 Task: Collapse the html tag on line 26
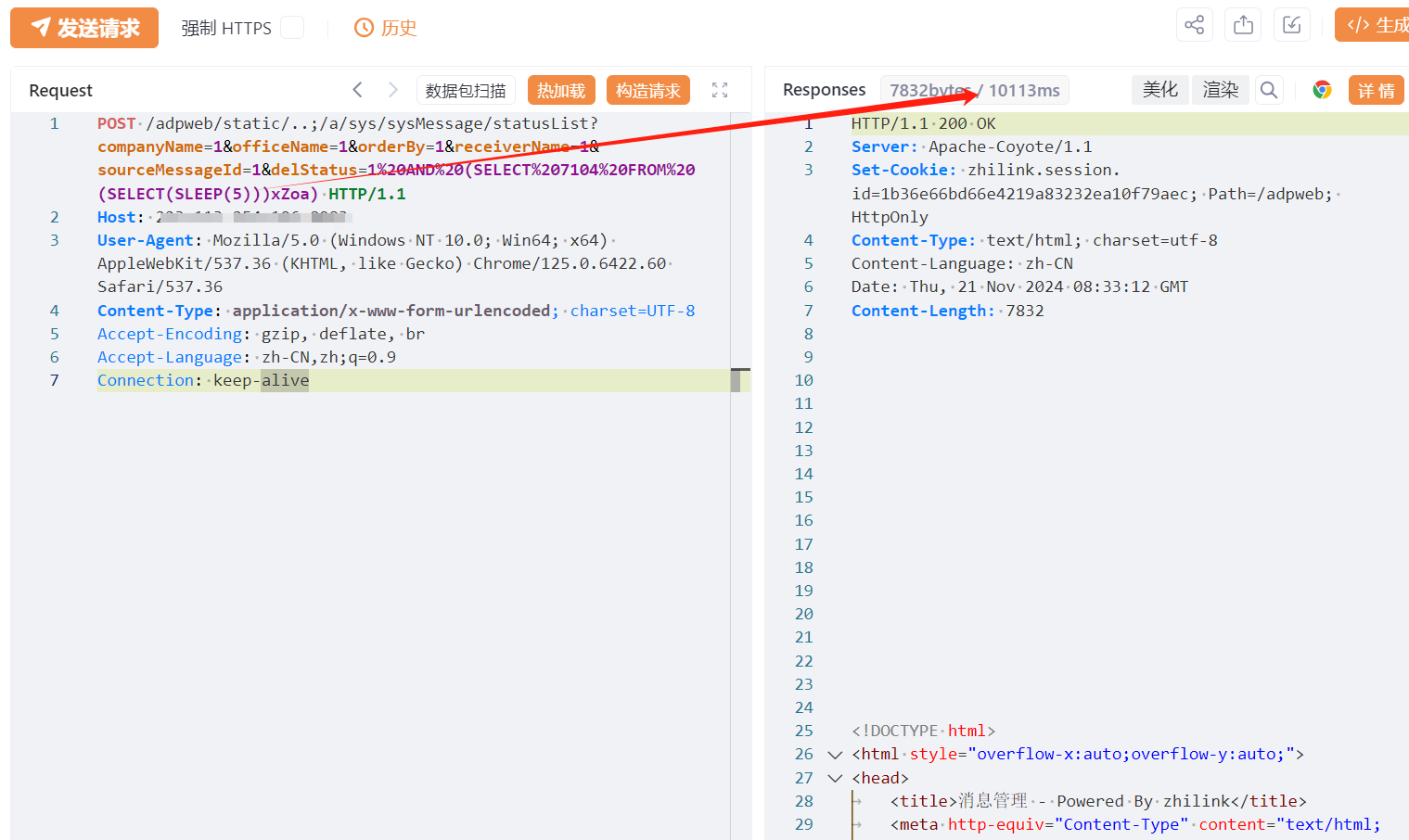click(x=835, y=755)
